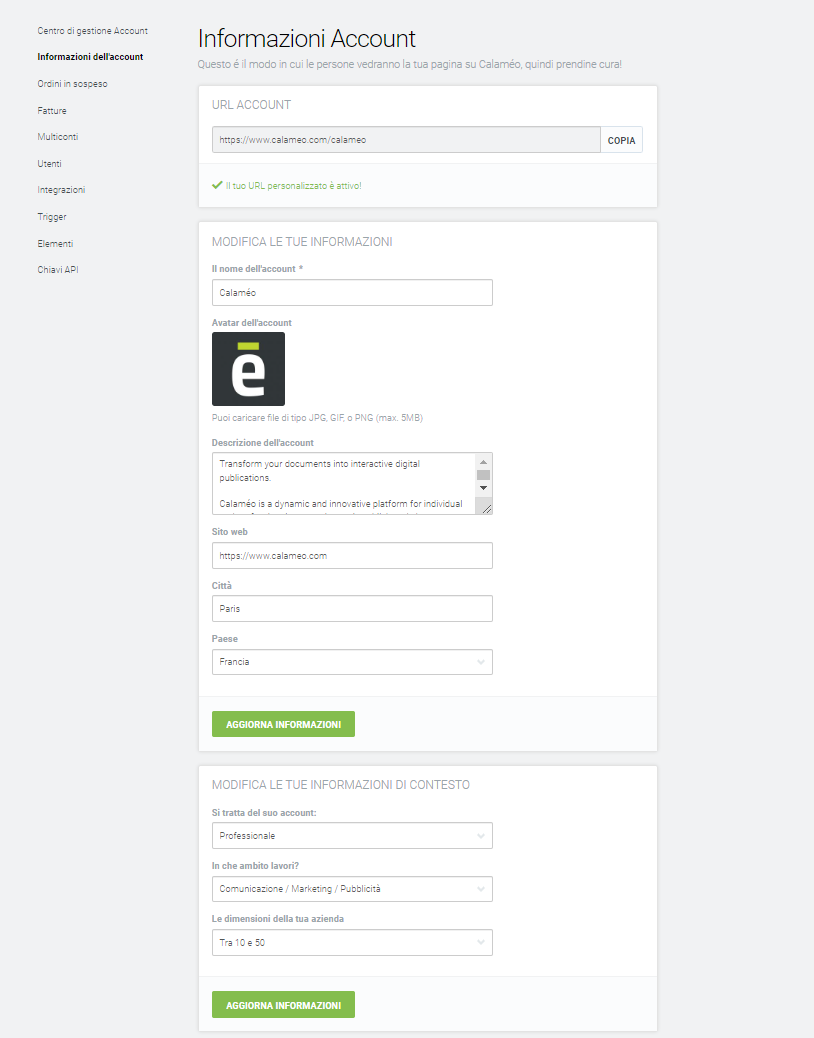Click the account description textarea
Screen dimensions: 814x1038
coord(344,483)
